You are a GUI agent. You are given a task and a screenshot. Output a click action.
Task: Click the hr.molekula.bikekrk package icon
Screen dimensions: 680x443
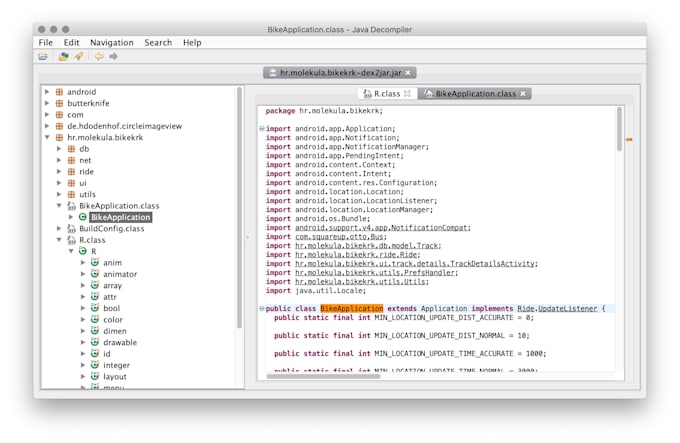[59, 137]
